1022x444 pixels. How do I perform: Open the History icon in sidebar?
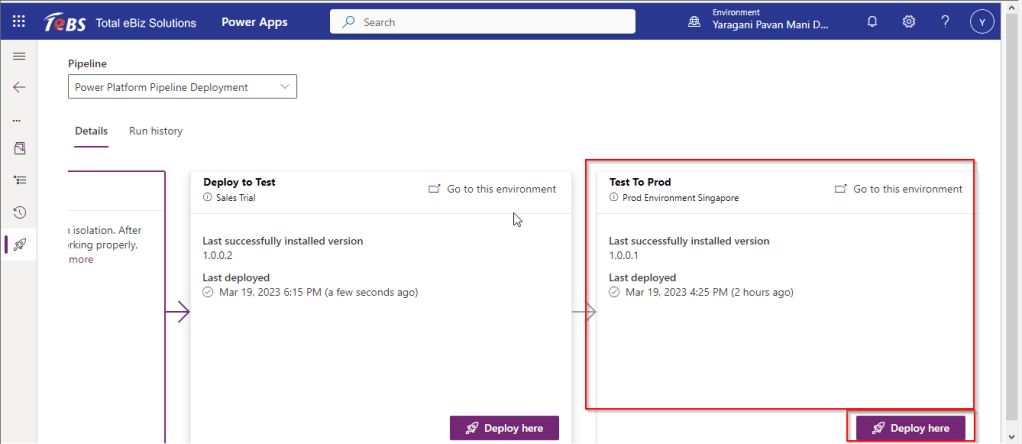pos(19,212)
